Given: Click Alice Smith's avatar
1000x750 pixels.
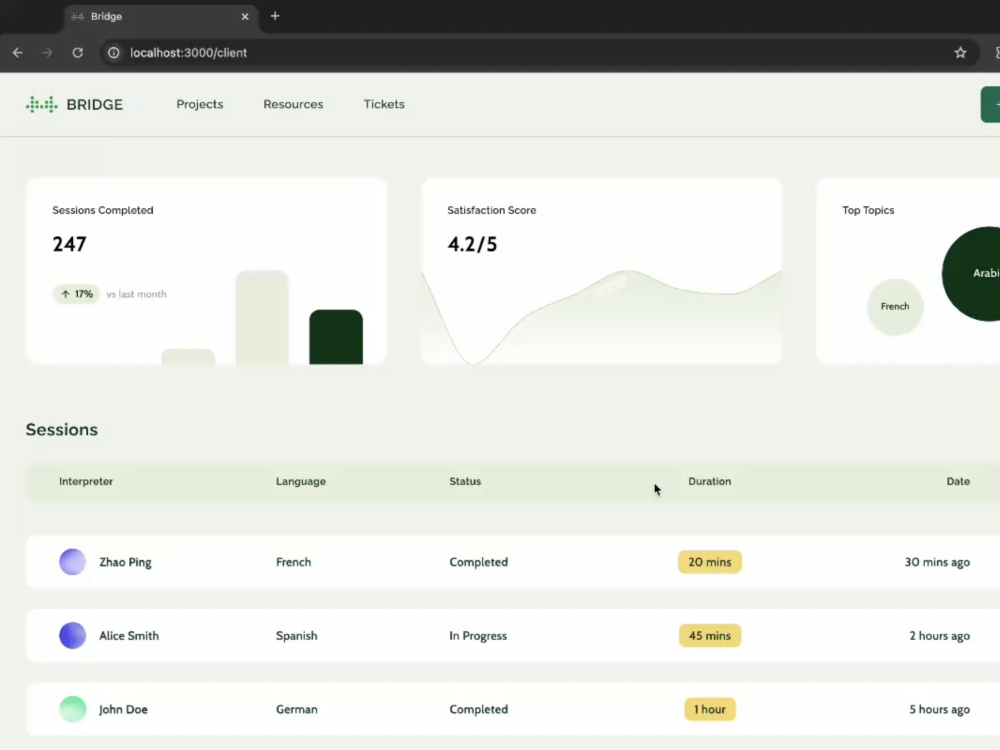Looking at the screenshot, I should (x=73, y=636).
